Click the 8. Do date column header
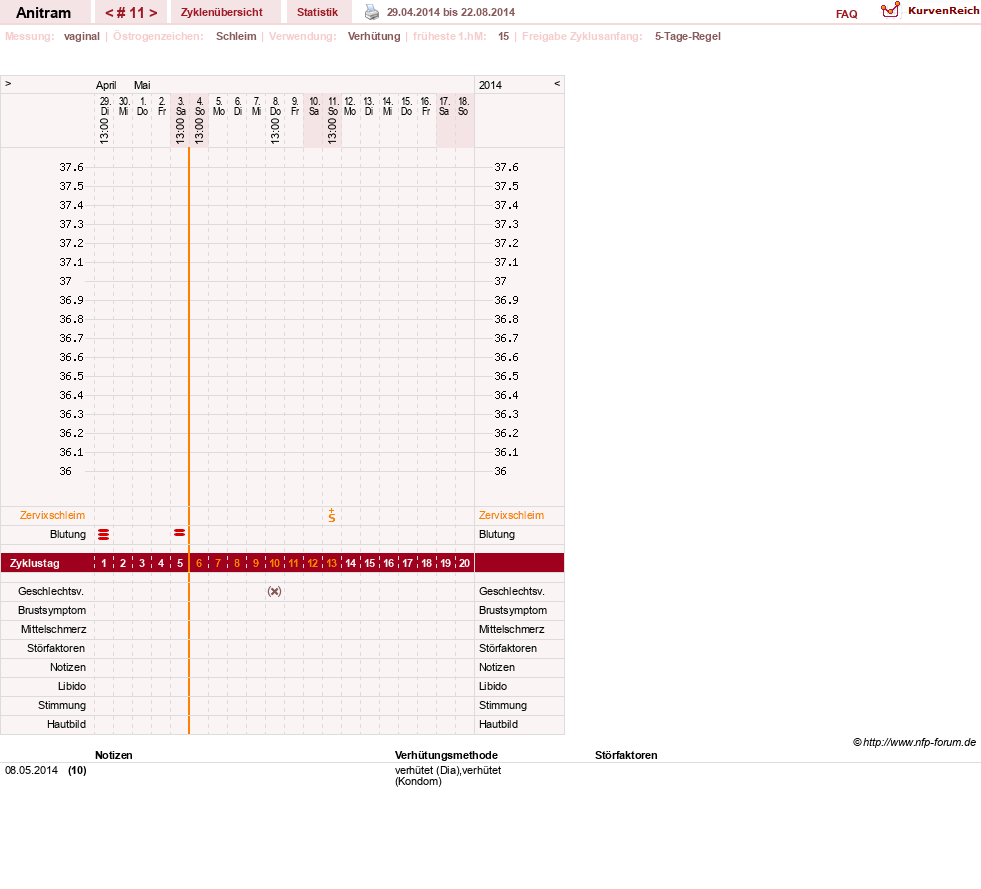This screenshot has width=981, height=889. (275, 106)
